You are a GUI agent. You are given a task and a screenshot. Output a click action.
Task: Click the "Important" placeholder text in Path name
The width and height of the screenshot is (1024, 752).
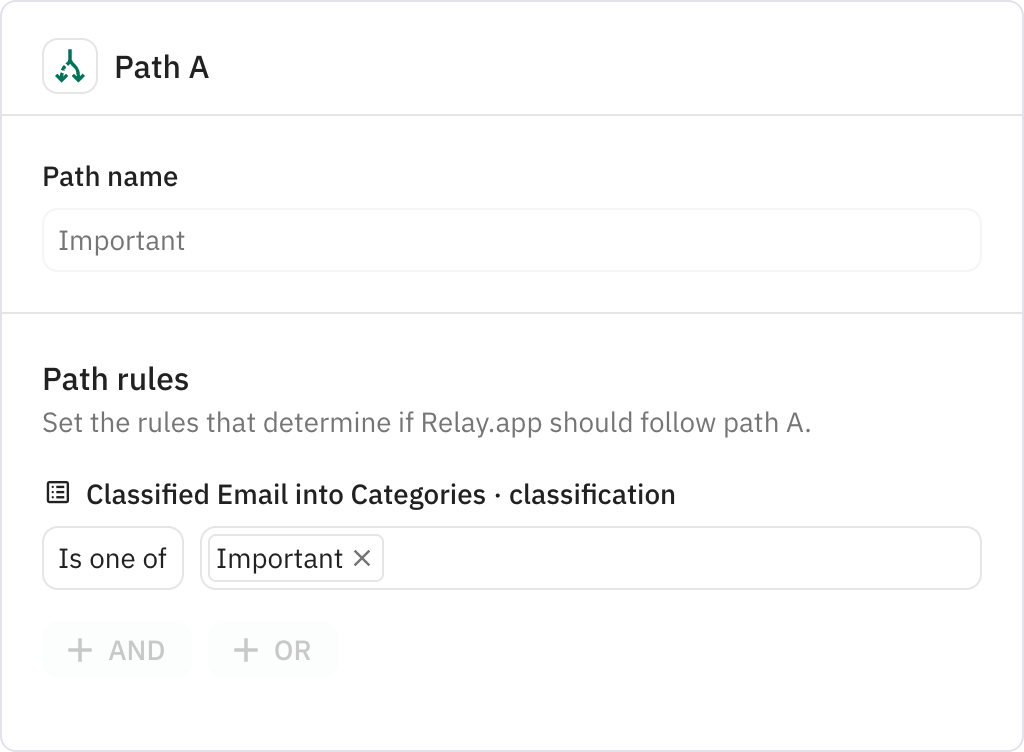click(x=121, y=241)
